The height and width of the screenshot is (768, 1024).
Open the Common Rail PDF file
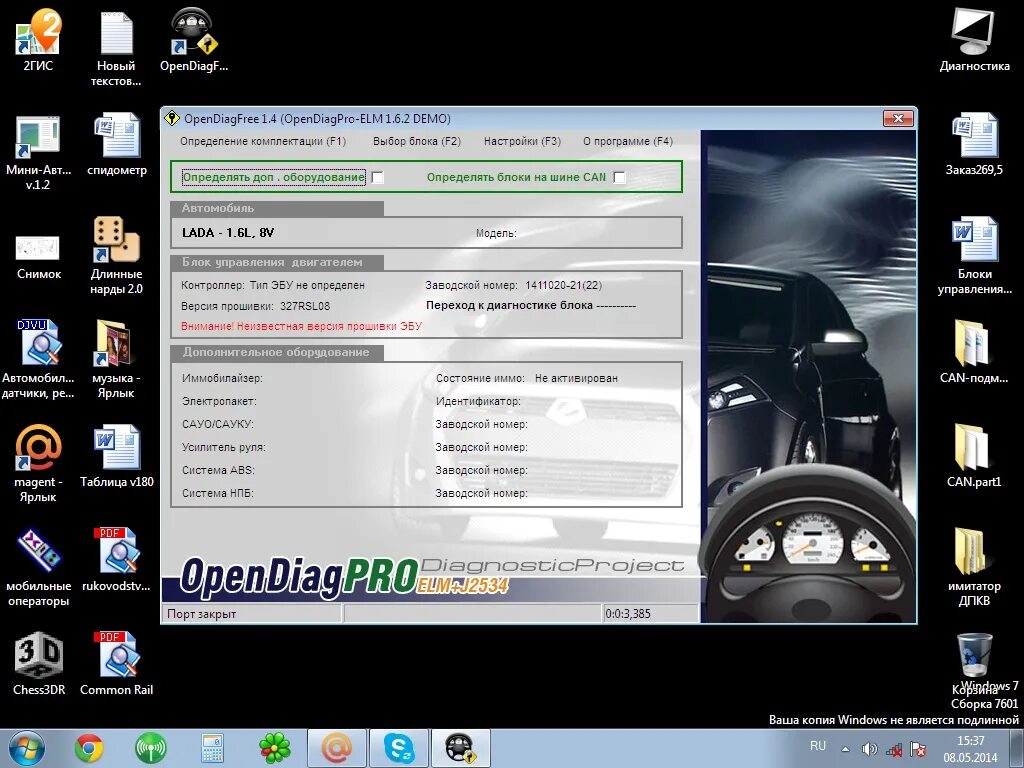click(116, 662)
